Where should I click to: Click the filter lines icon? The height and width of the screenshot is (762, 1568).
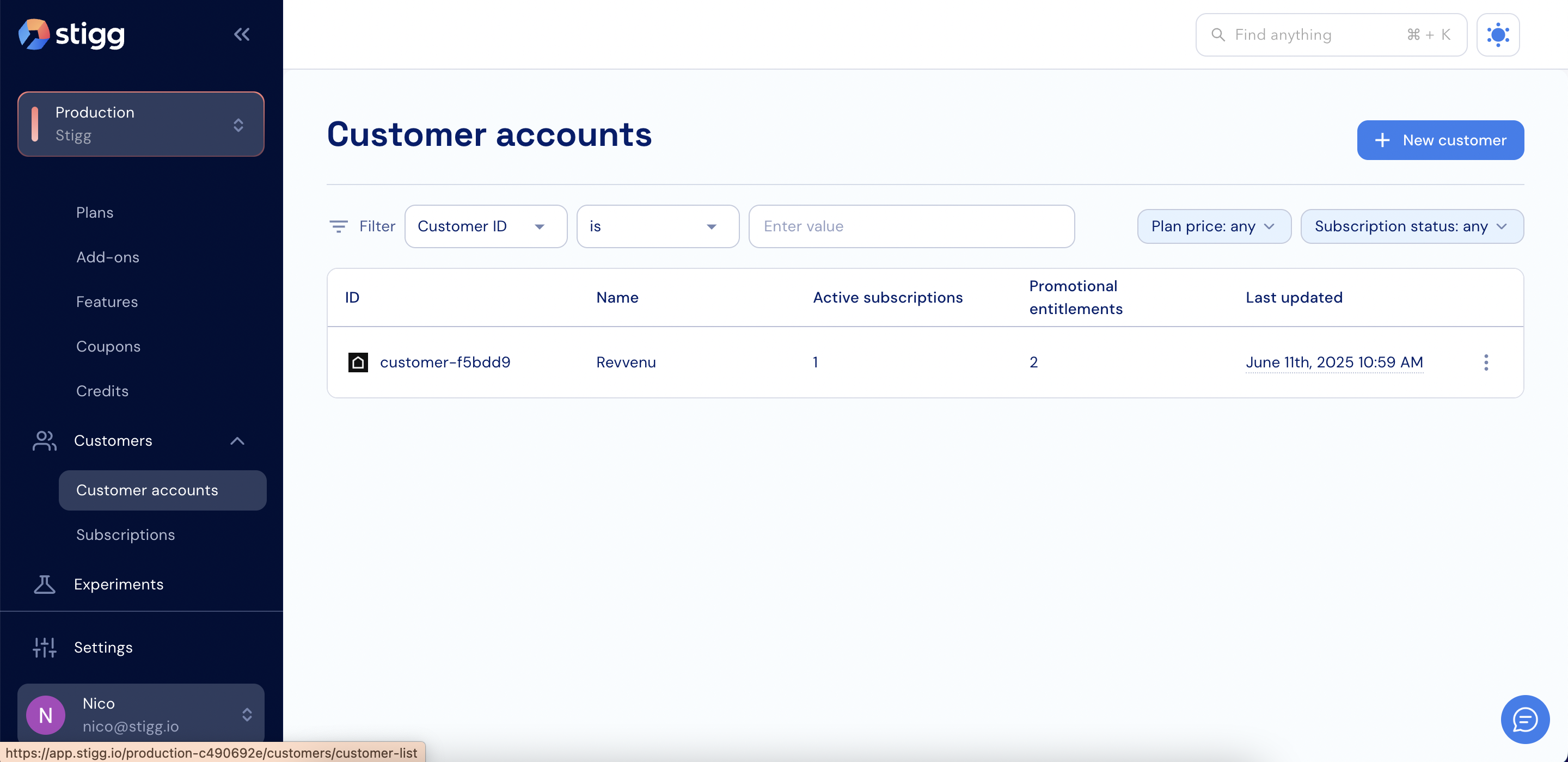339,226
